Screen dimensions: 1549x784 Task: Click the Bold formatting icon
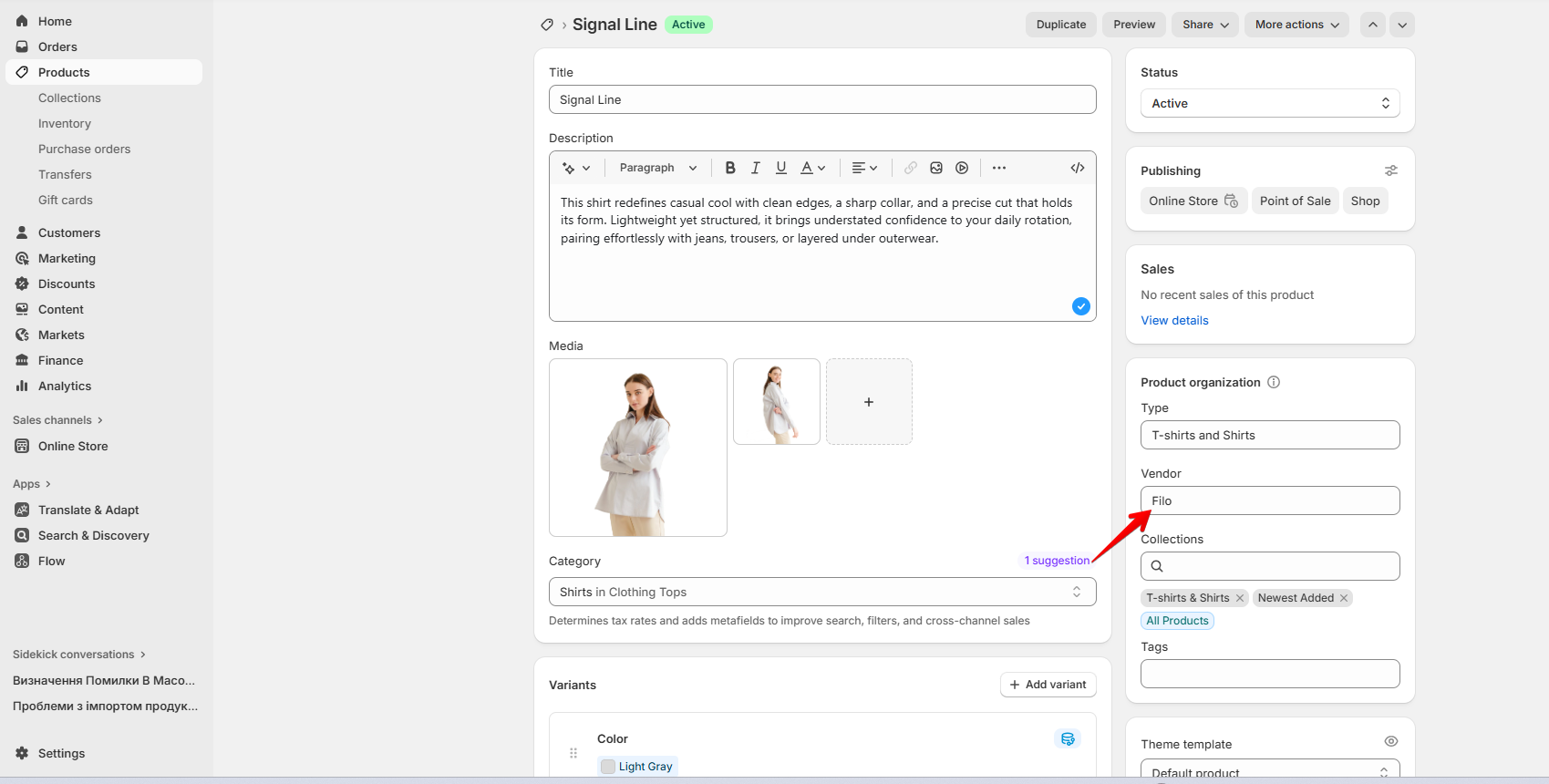coord(729,168)
